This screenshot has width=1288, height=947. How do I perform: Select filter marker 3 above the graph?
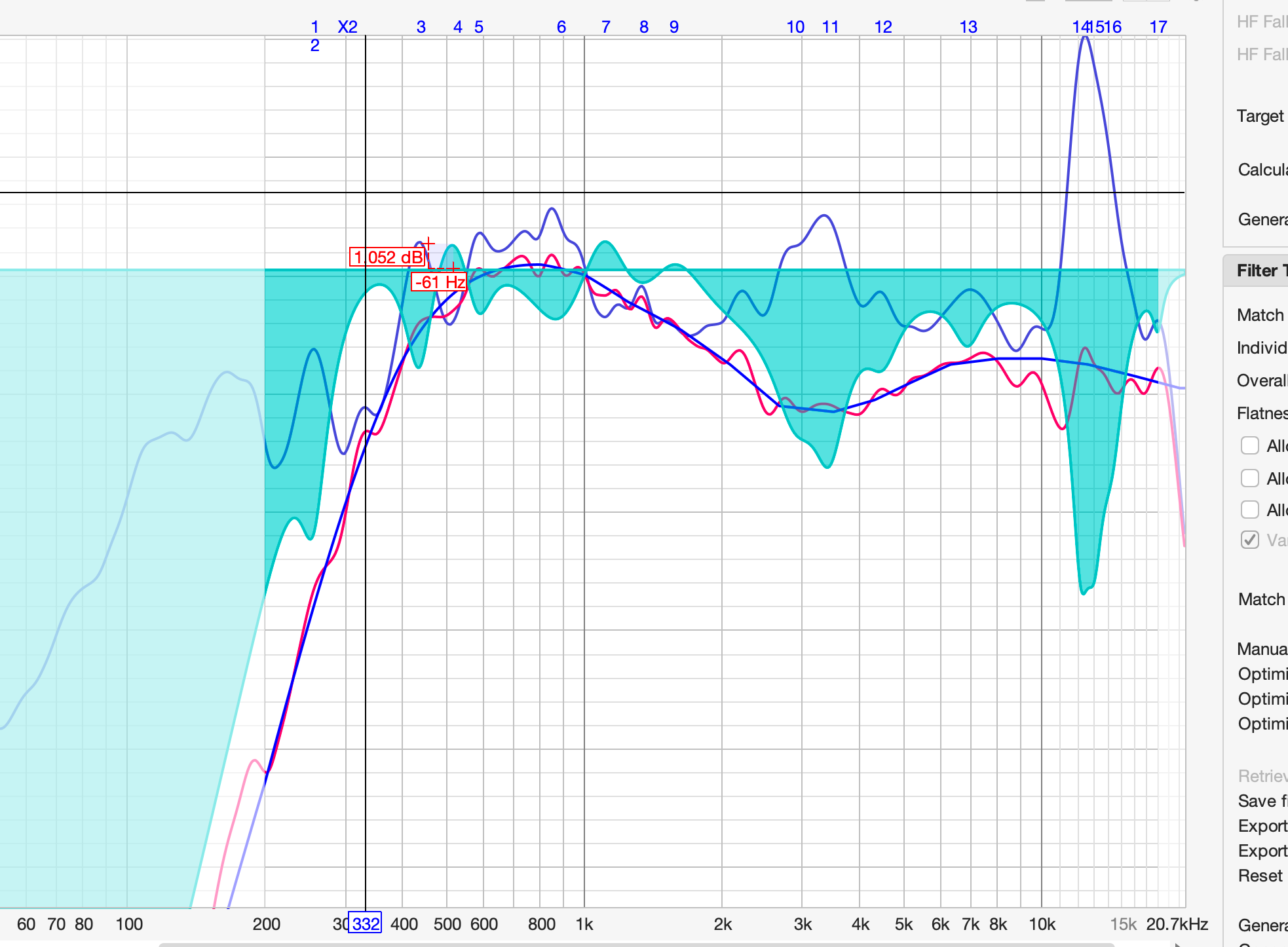pyautogui.click(x=421, y=27)
